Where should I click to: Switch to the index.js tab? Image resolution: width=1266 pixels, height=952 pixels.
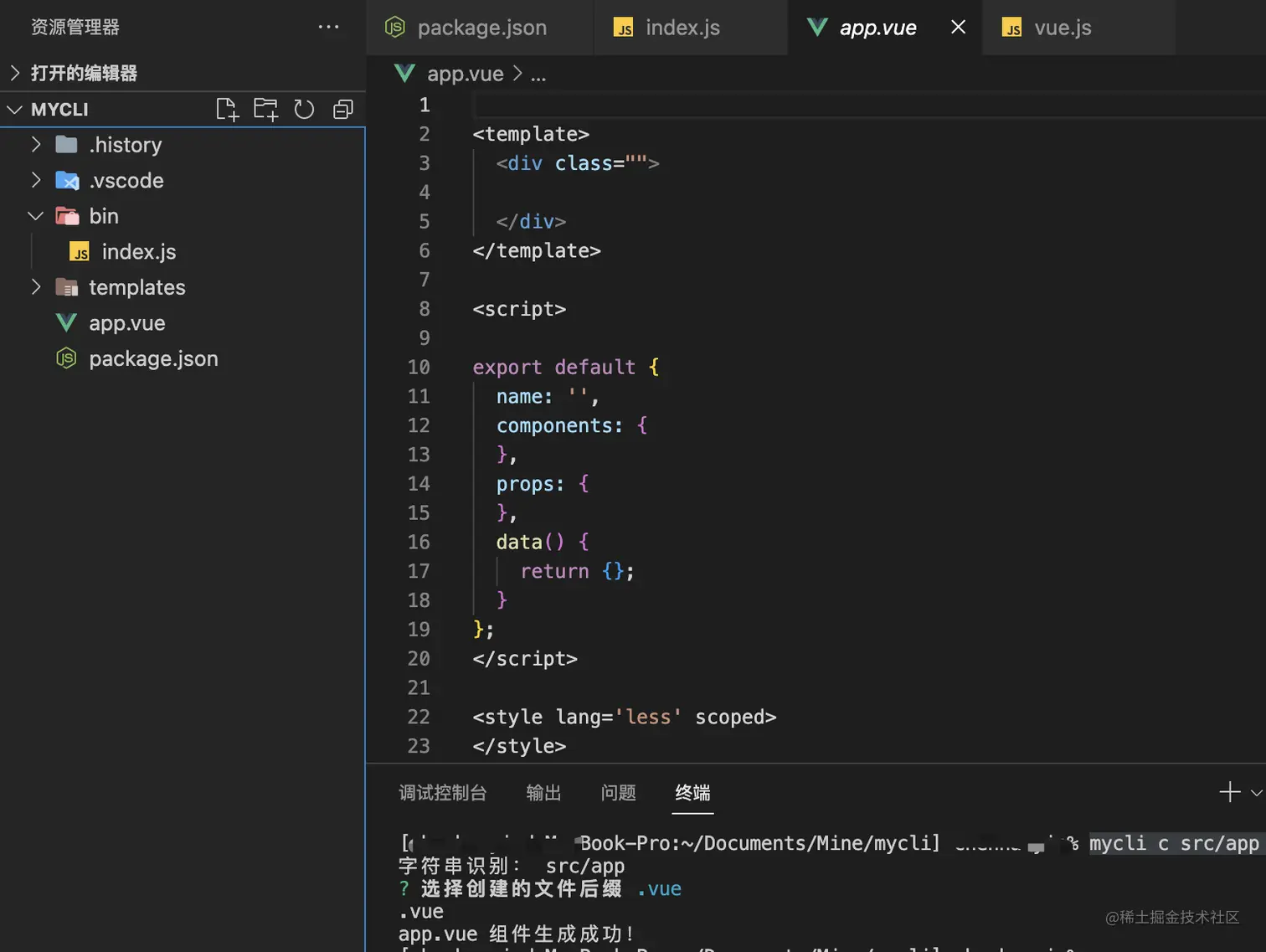690,27
